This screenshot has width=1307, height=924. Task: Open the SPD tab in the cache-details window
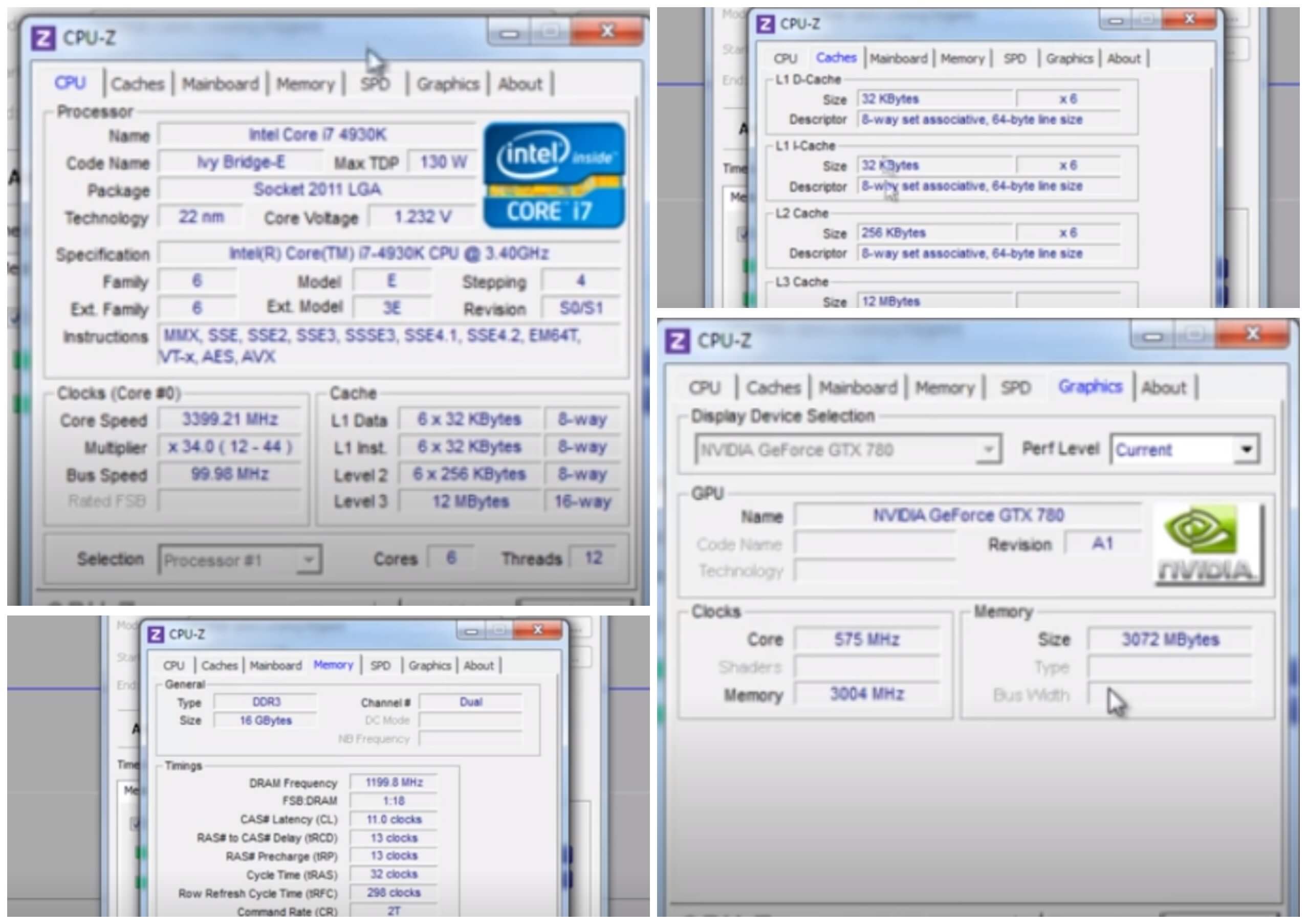[1015, 59]
